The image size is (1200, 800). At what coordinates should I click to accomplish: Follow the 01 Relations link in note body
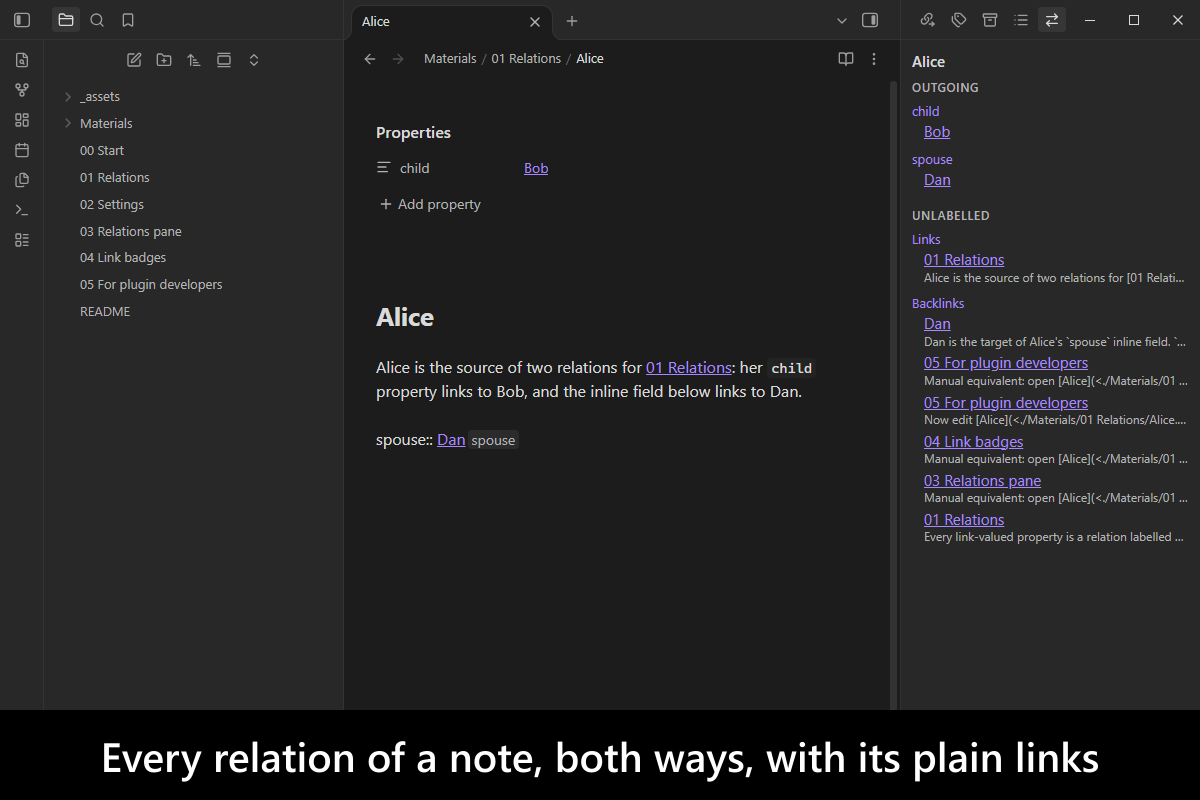(x=689, y=368)
